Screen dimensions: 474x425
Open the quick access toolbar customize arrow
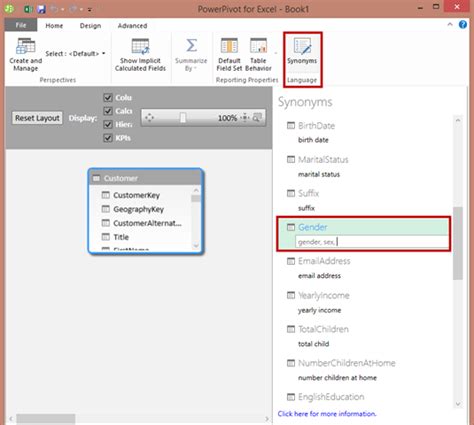click(x=90, y=9)
